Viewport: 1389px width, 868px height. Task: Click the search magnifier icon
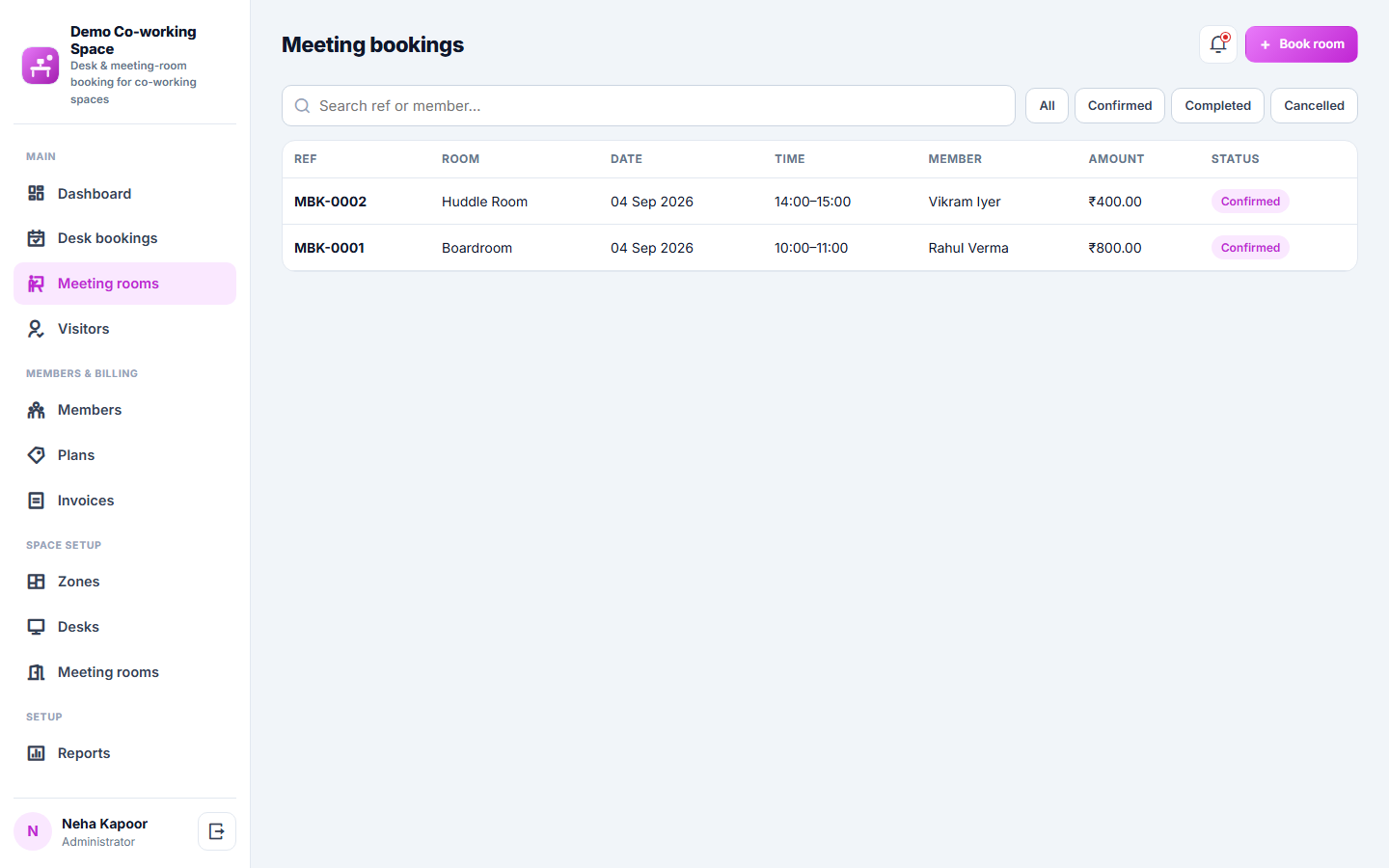[x=303, y=106]
